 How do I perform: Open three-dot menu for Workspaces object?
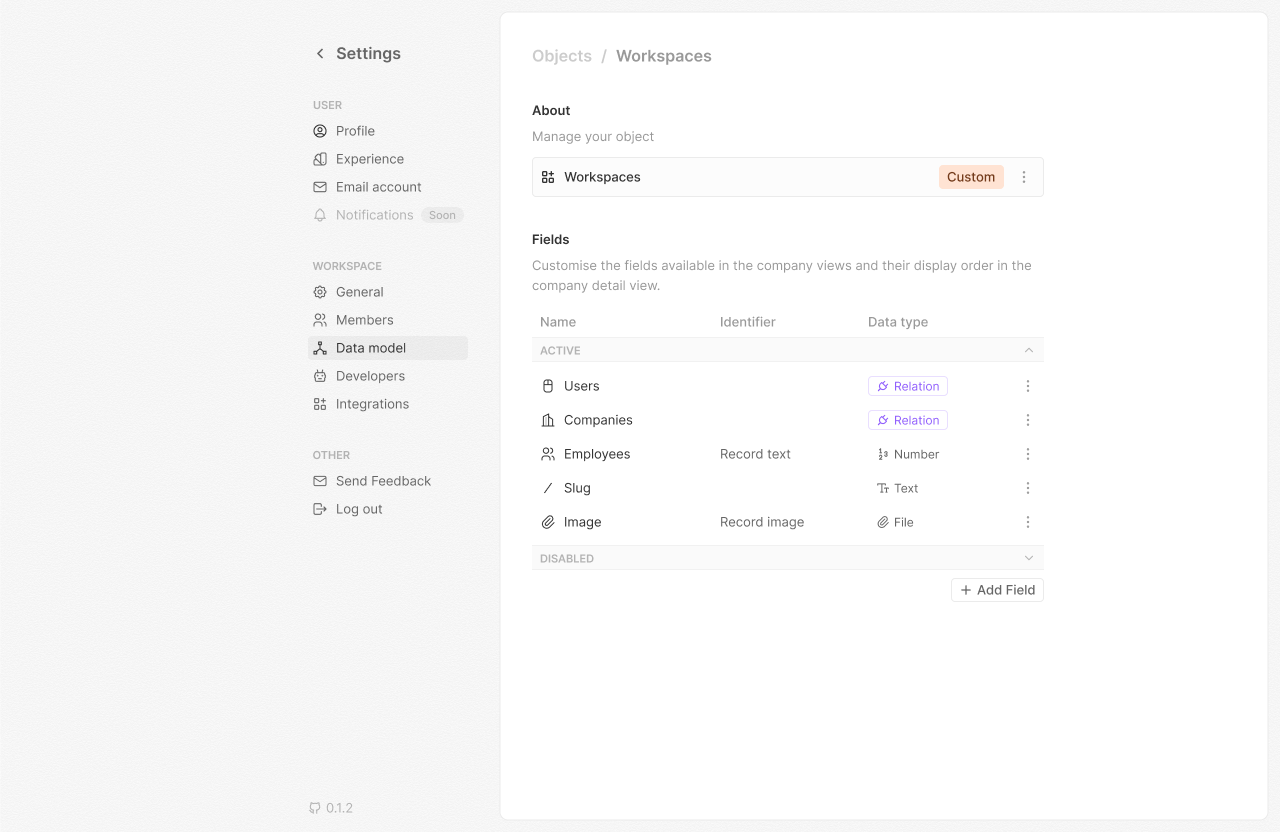pyautogui.click(x=1023, y=177)
